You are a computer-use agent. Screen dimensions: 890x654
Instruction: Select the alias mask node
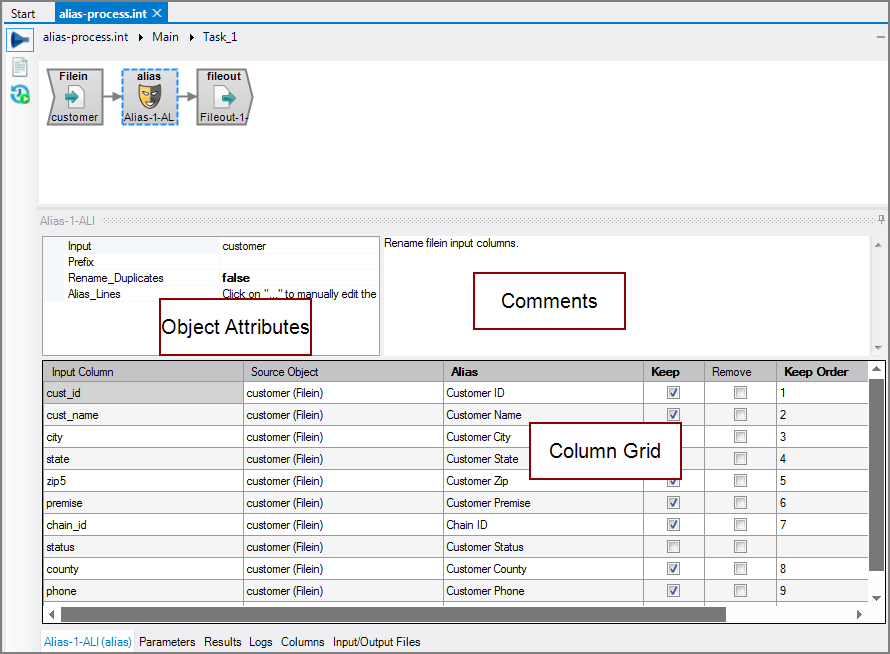pos(149,97)
